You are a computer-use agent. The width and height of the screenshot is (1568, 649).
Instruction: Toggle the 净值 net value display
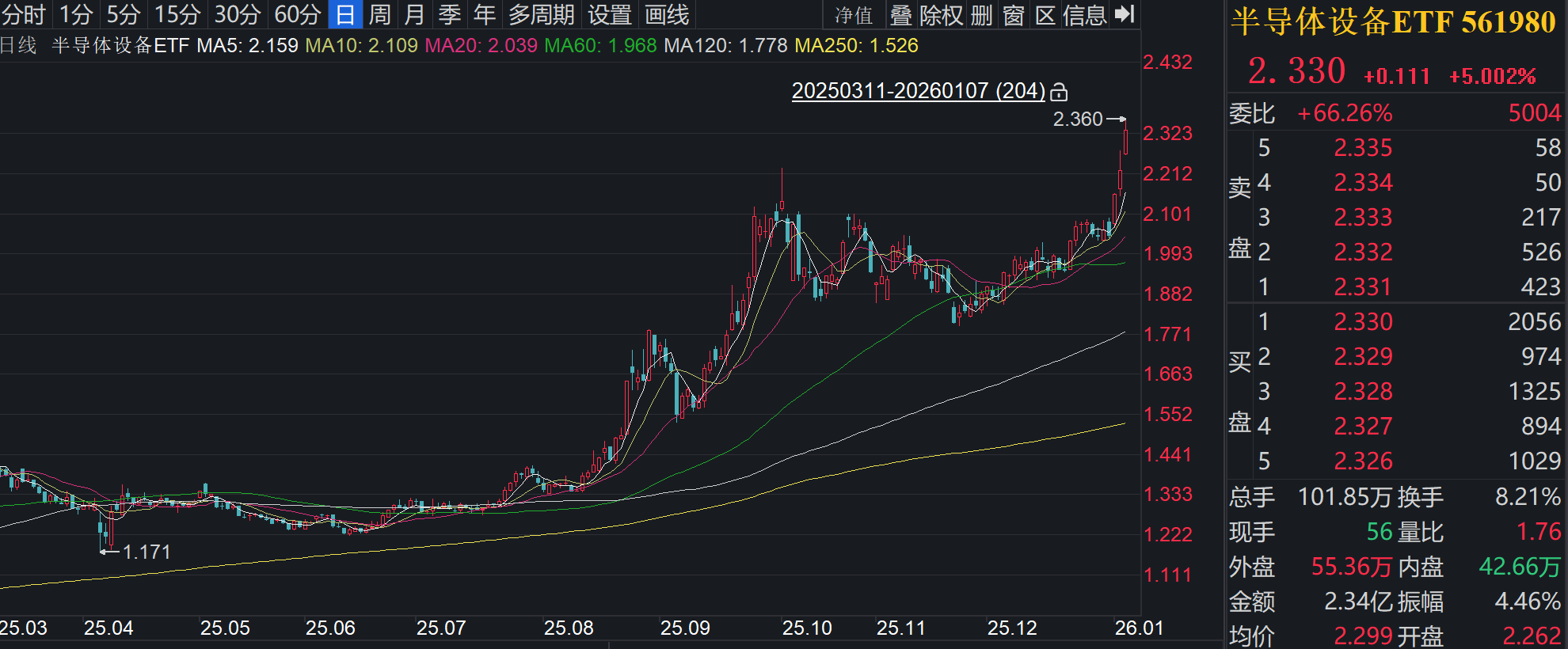854,15
